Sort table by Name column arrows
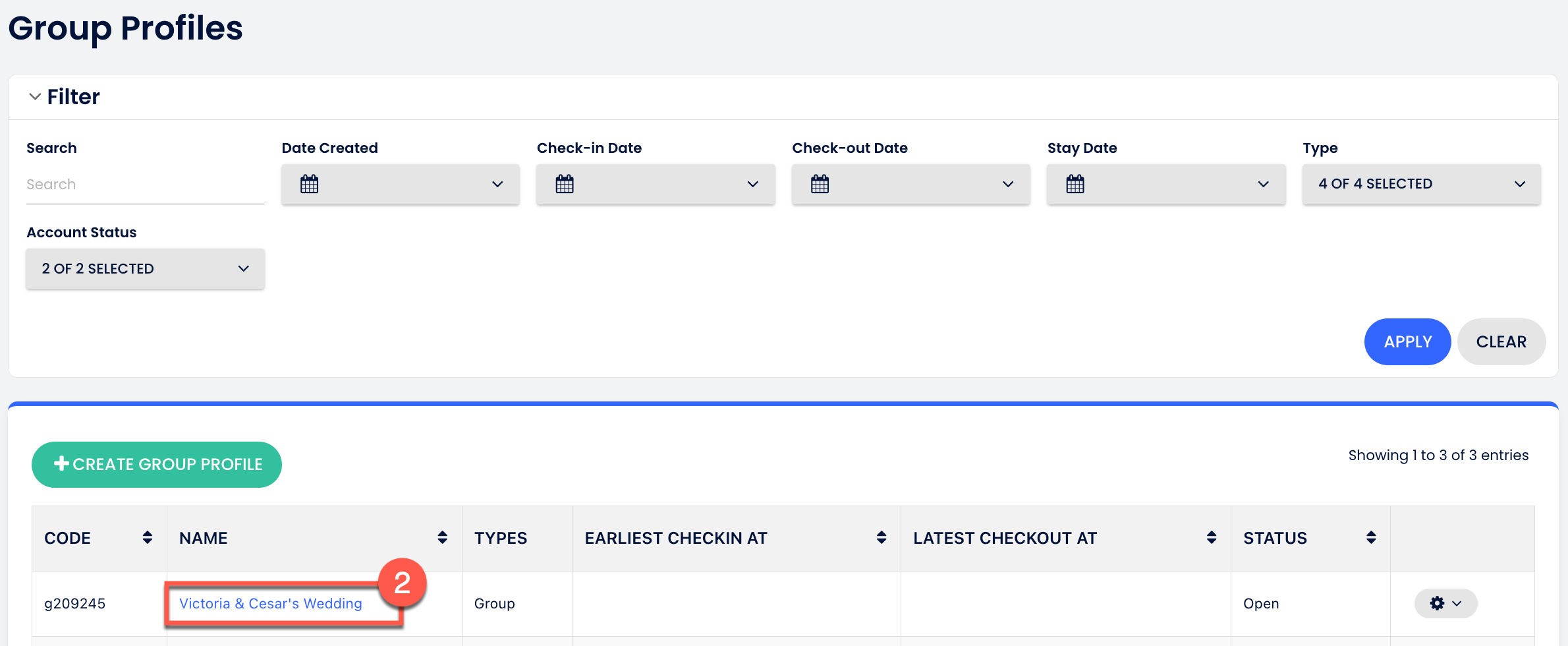Viewport: 1568px width, 646px height. point(442,538)
